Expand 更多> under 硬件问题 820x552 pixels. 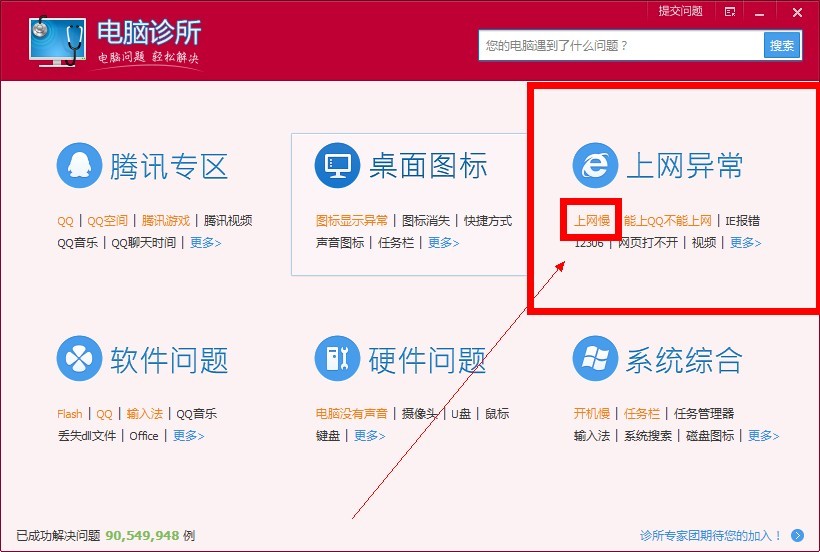370,436
